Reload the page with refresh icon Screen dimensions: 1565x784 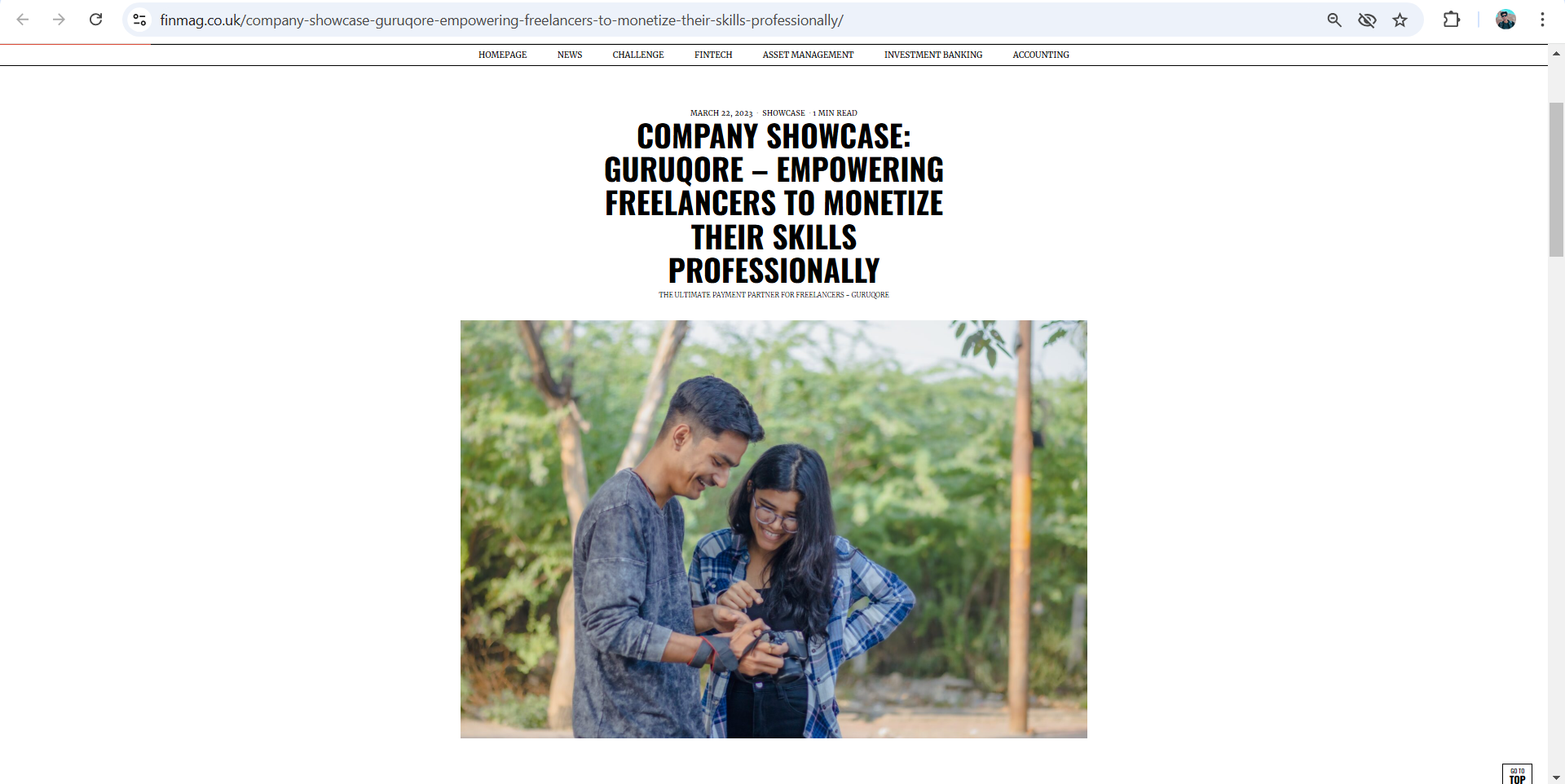(95, 20)
